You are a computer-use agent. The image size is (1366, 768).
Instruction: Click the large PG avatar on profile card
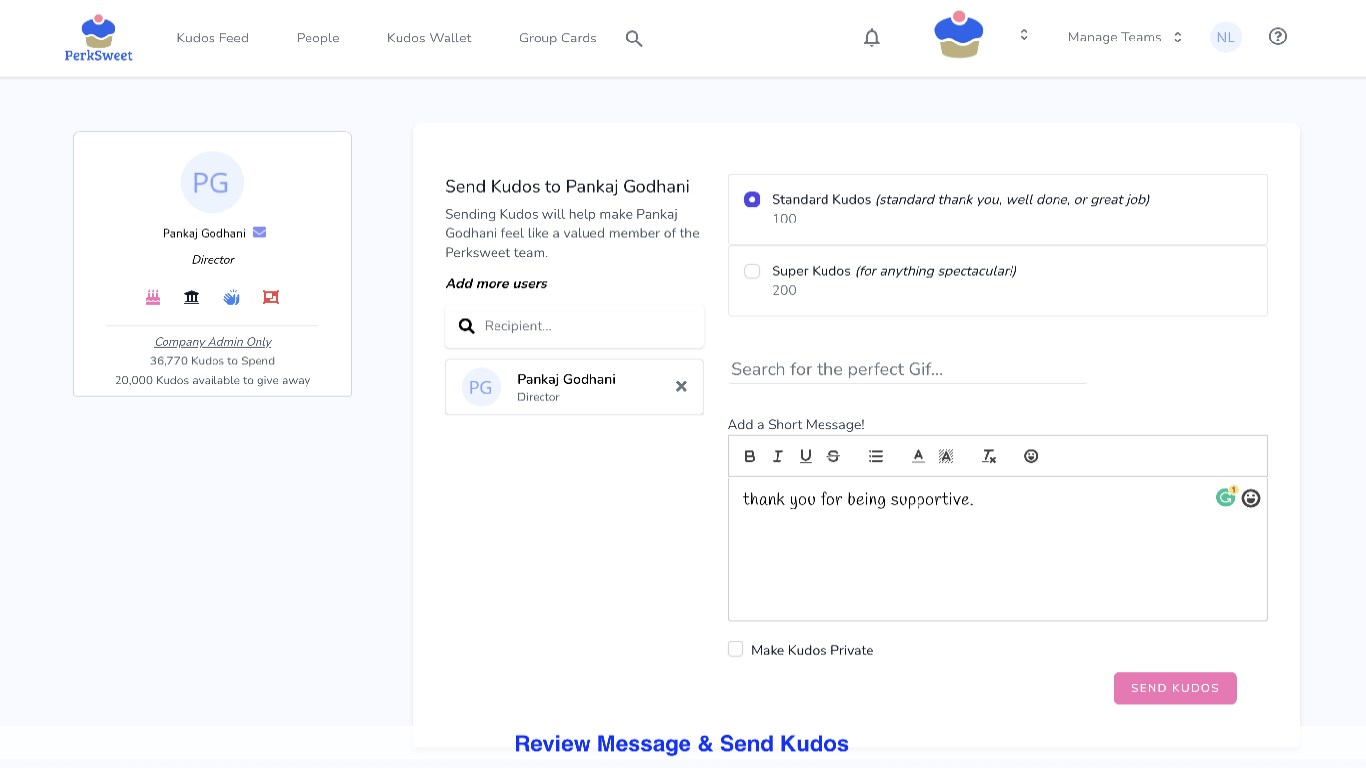[212, 182]
